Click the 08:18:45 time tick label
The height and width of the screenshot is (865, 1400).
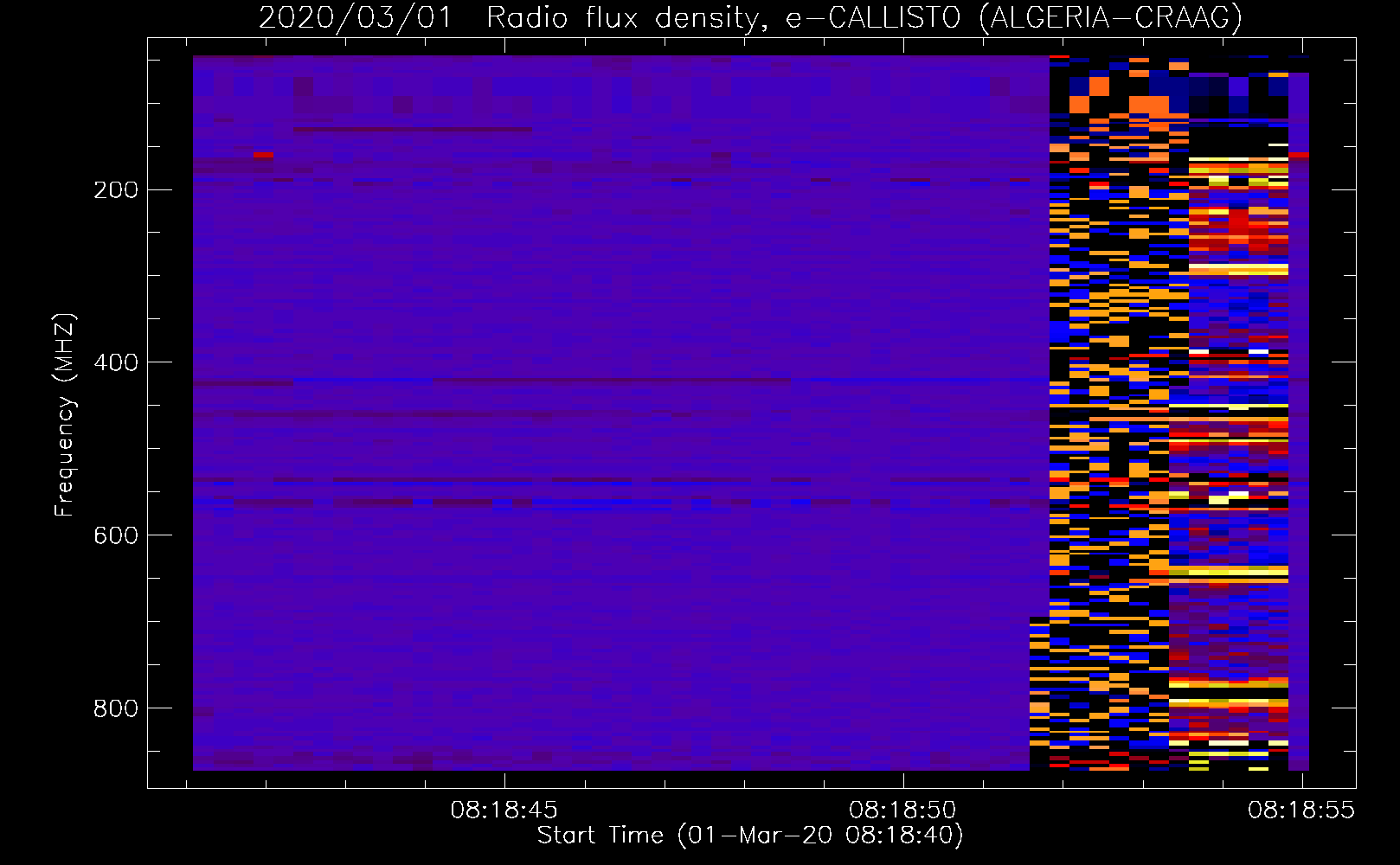click(x=504, y=811)
